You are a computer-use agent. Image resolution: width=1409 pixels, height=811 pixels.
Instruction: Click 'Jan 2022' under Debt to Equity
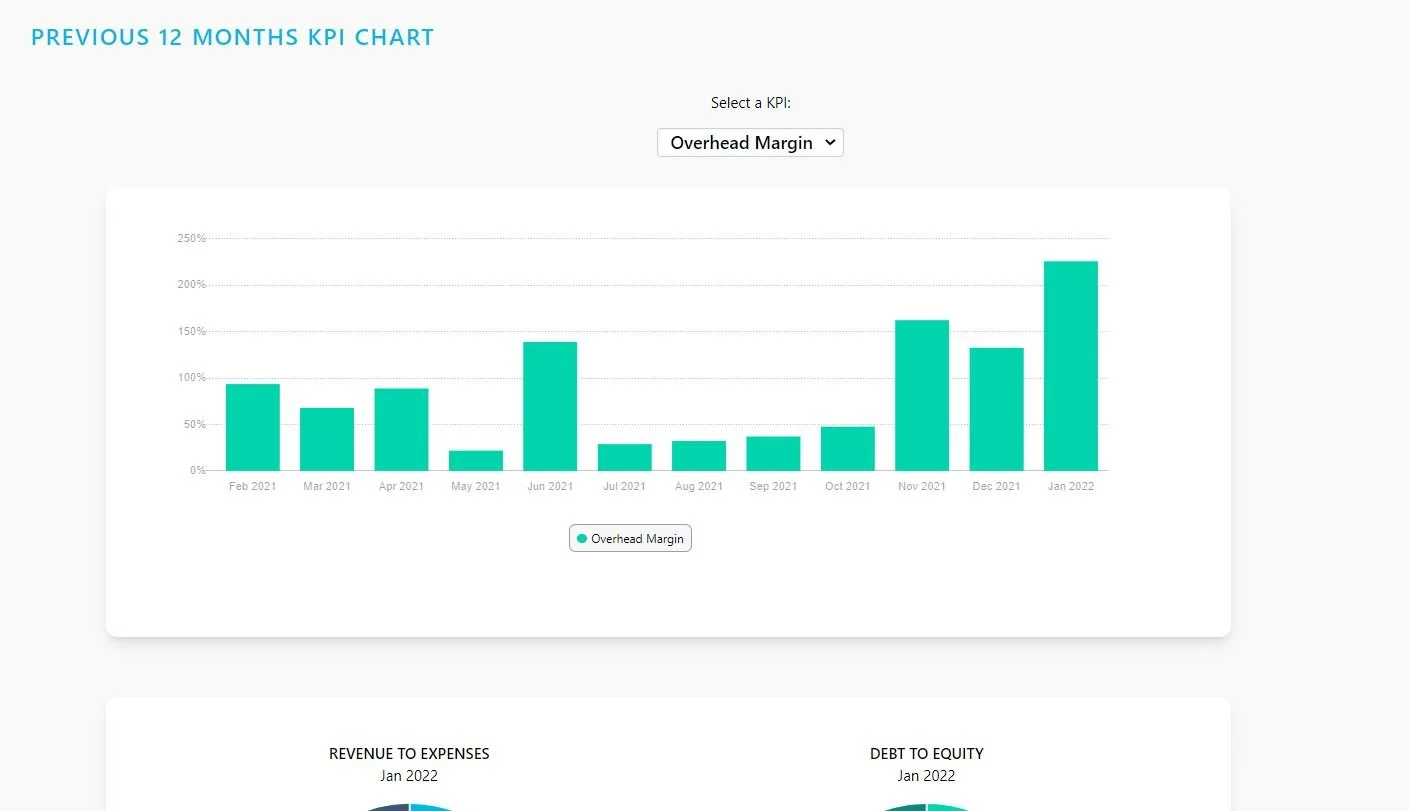click(x=927, y=776)
